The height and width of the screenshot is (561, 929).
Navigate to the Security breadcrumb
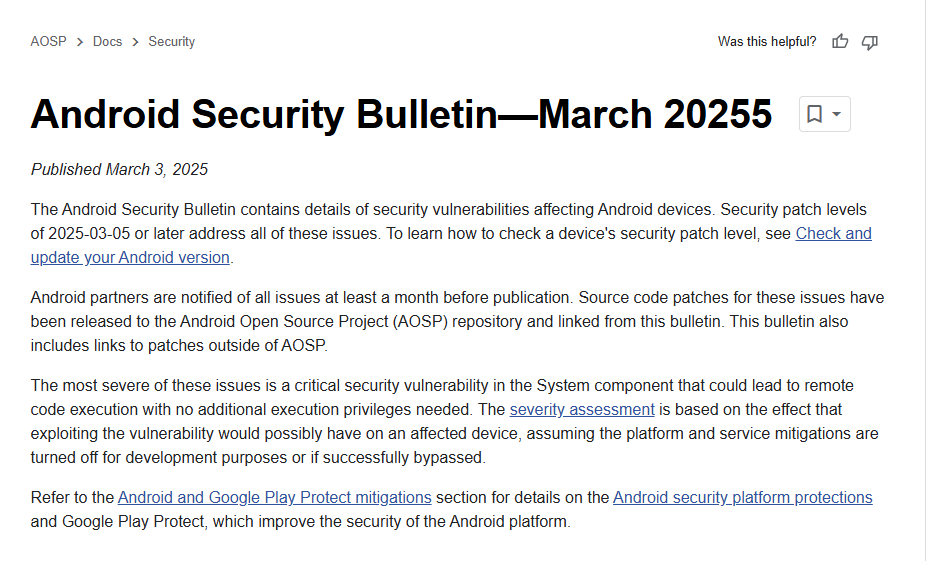click(x=171, y=42)
